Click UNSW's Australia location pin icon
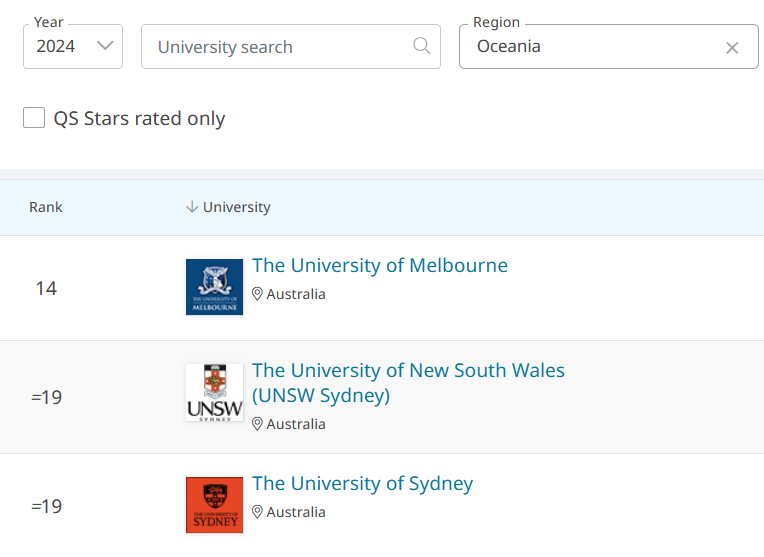The width and height of the screenshot is (764, 557). pos(257,424)
